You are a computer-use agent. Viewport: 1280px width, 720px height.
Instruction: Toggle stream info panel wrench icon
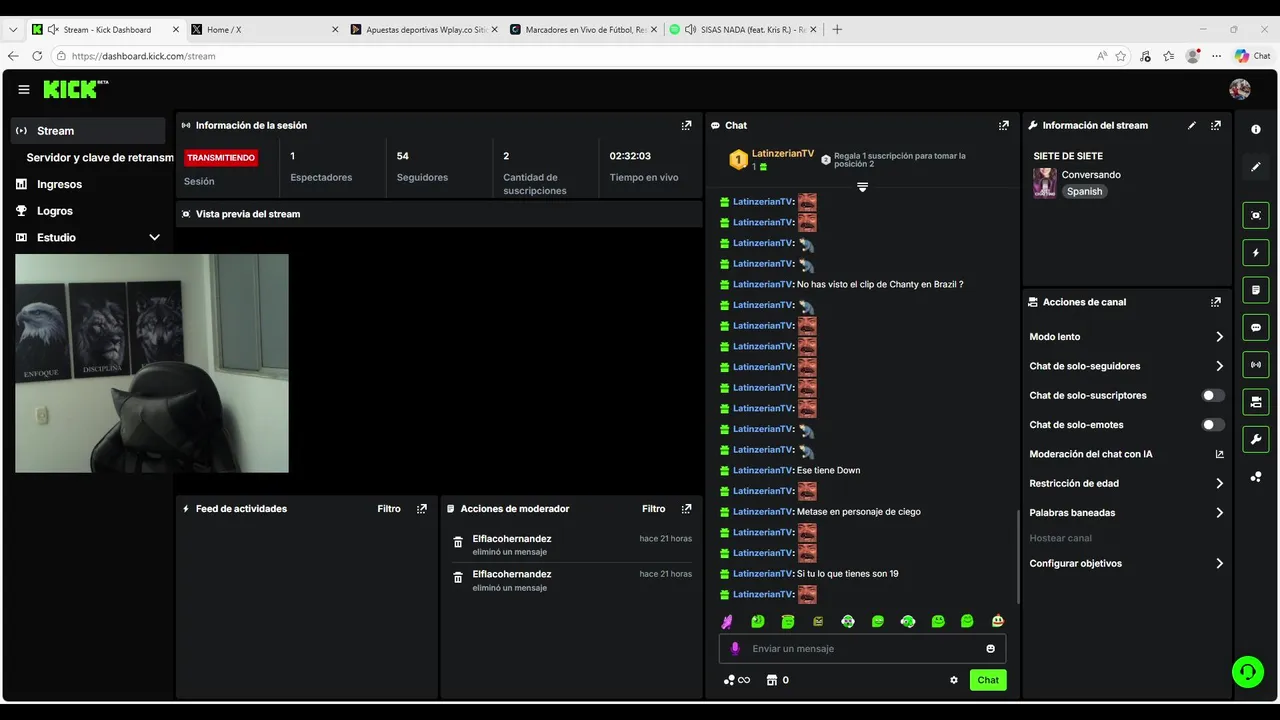pos(1256,439)
